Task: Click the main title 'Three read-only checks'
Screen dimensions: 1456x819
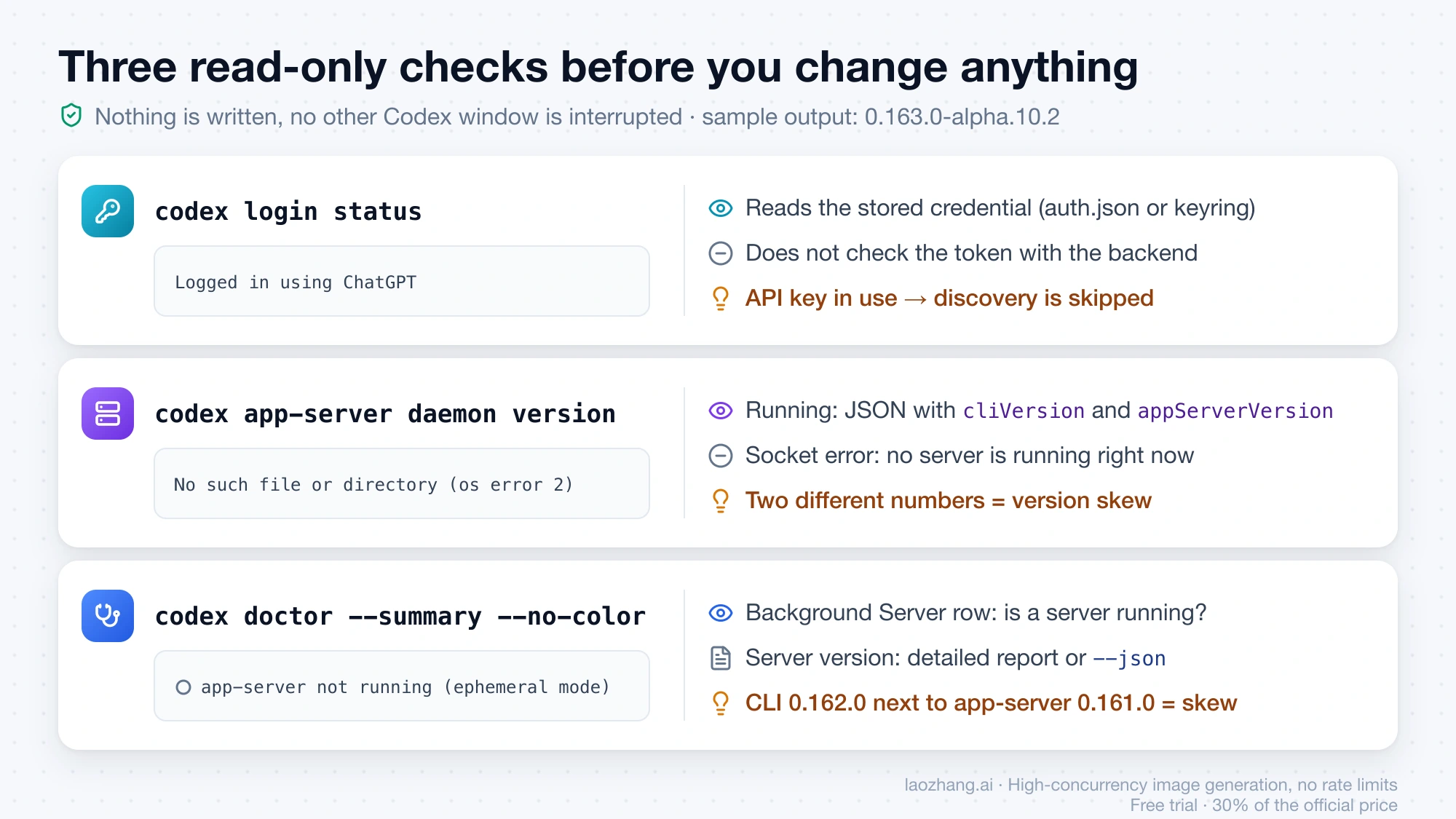Action: click(598, 67)
